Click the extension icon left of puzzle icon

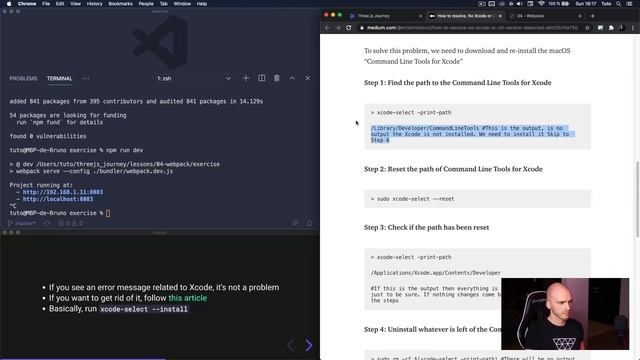pyautogui.click(x=600, y=28)
